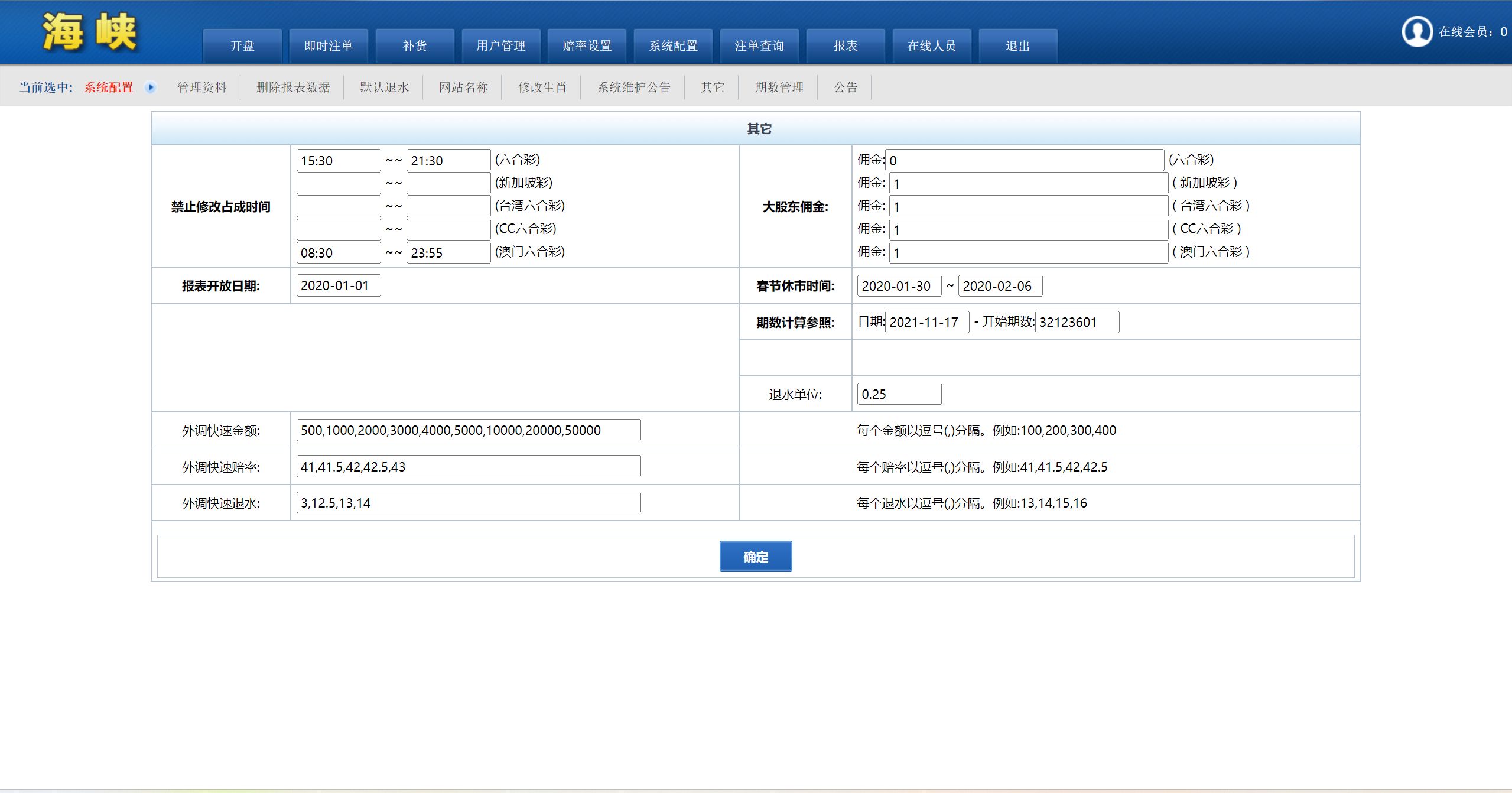Open the 开盘 navigation tab
1512x793 pixels.
tap(242, 46)
